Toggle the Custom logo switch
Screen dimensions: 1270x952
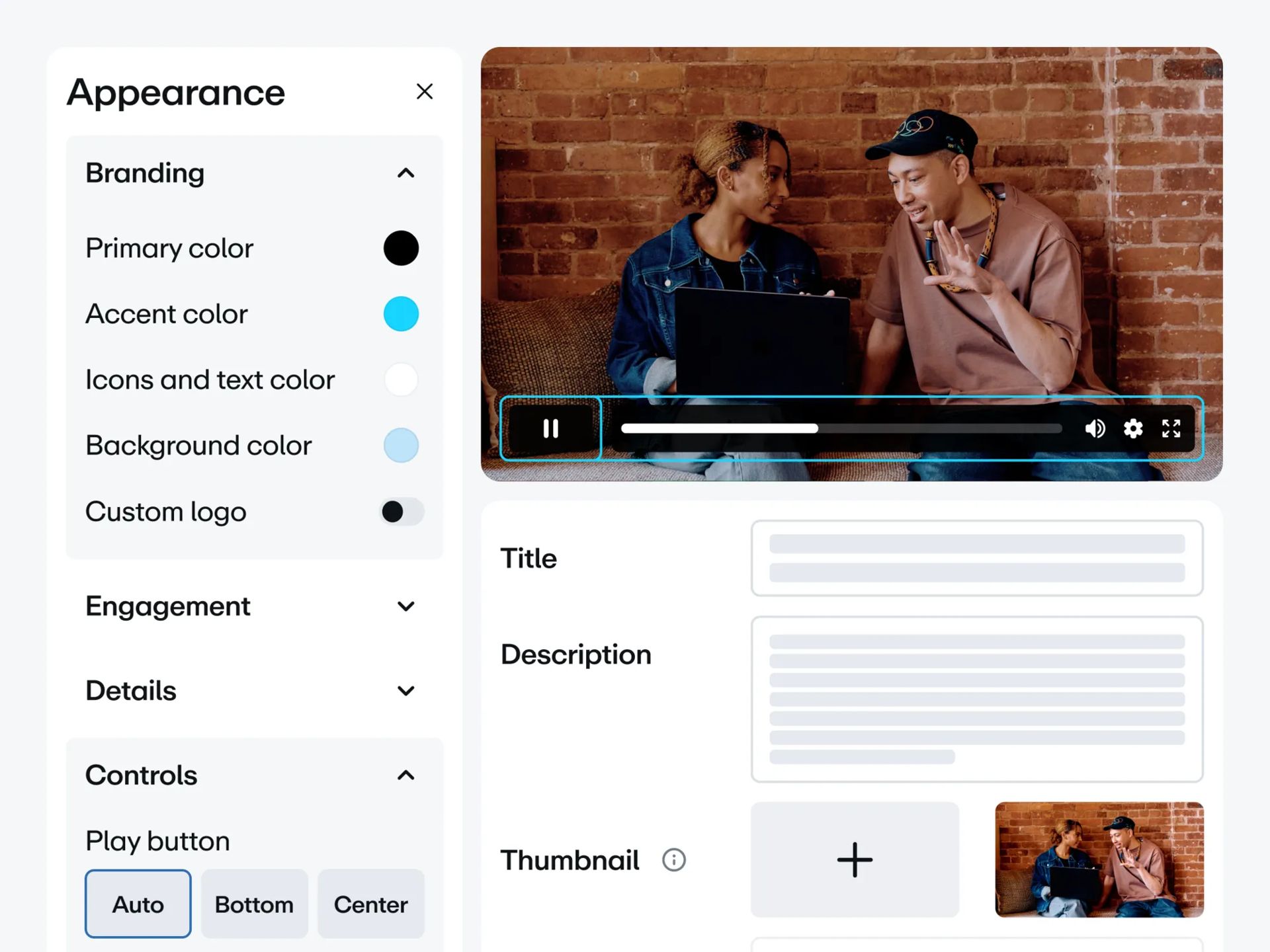click(402, 511)
